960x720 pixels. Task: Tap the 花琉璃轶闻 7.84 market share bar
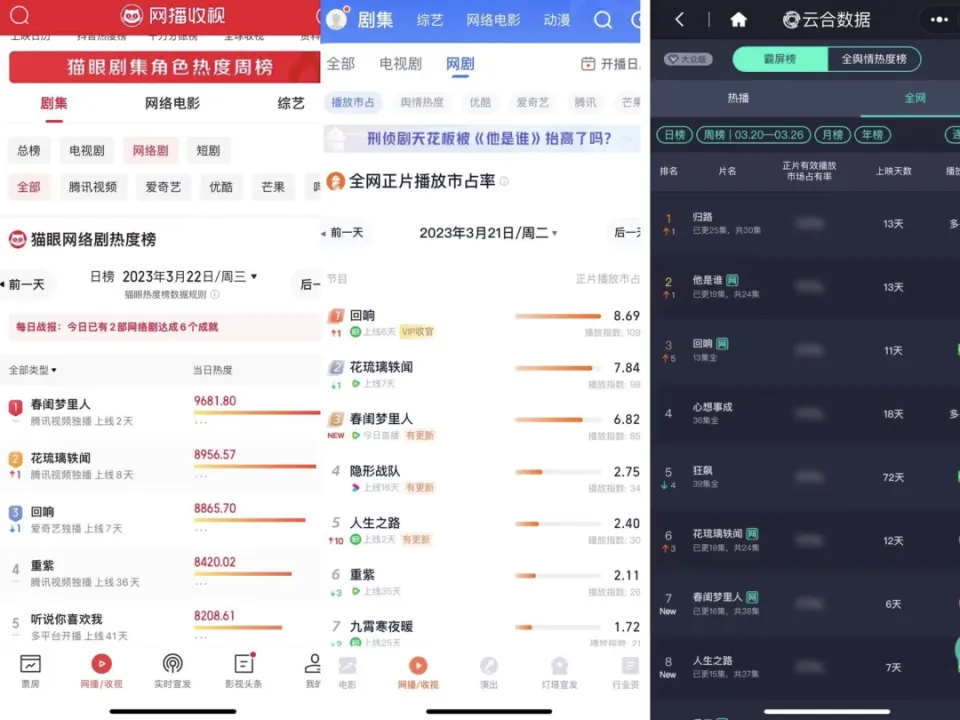pos(558,368)
